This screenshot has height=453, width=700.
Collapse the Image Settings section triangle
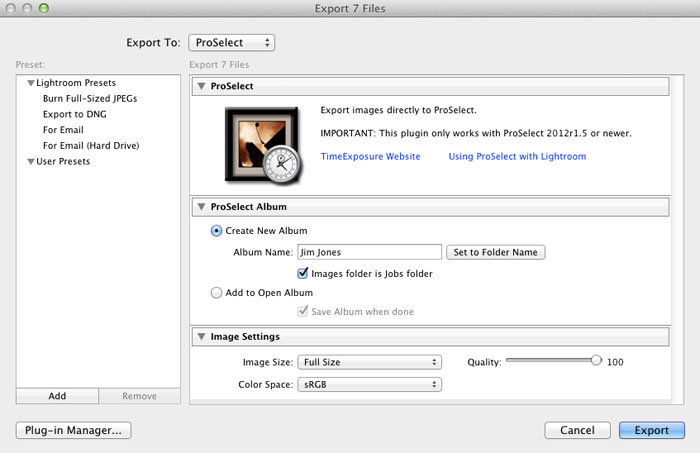[x=201, y=336]
